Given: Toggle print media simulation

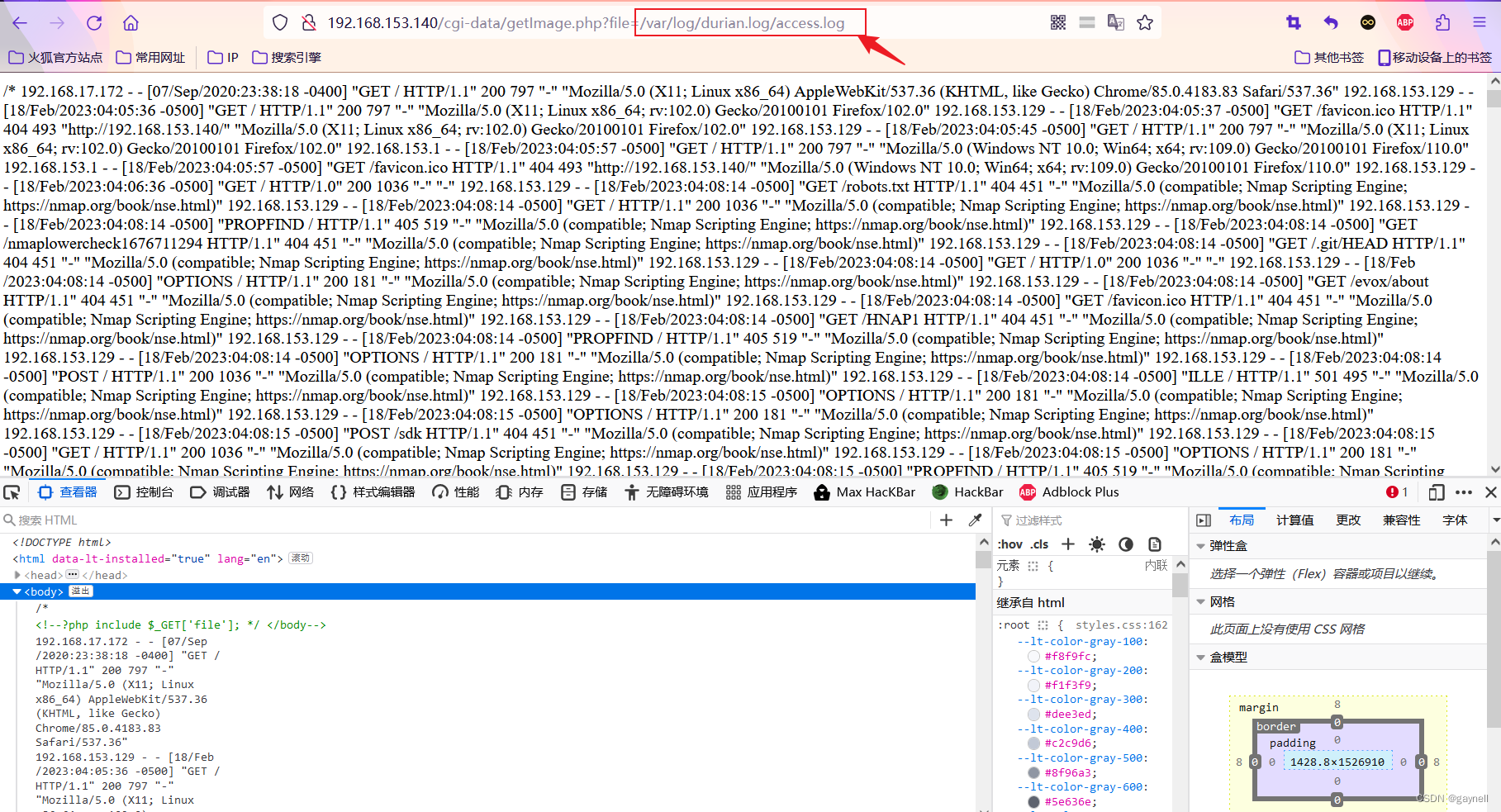Looking at the screenshot, I should point(1155,544).
